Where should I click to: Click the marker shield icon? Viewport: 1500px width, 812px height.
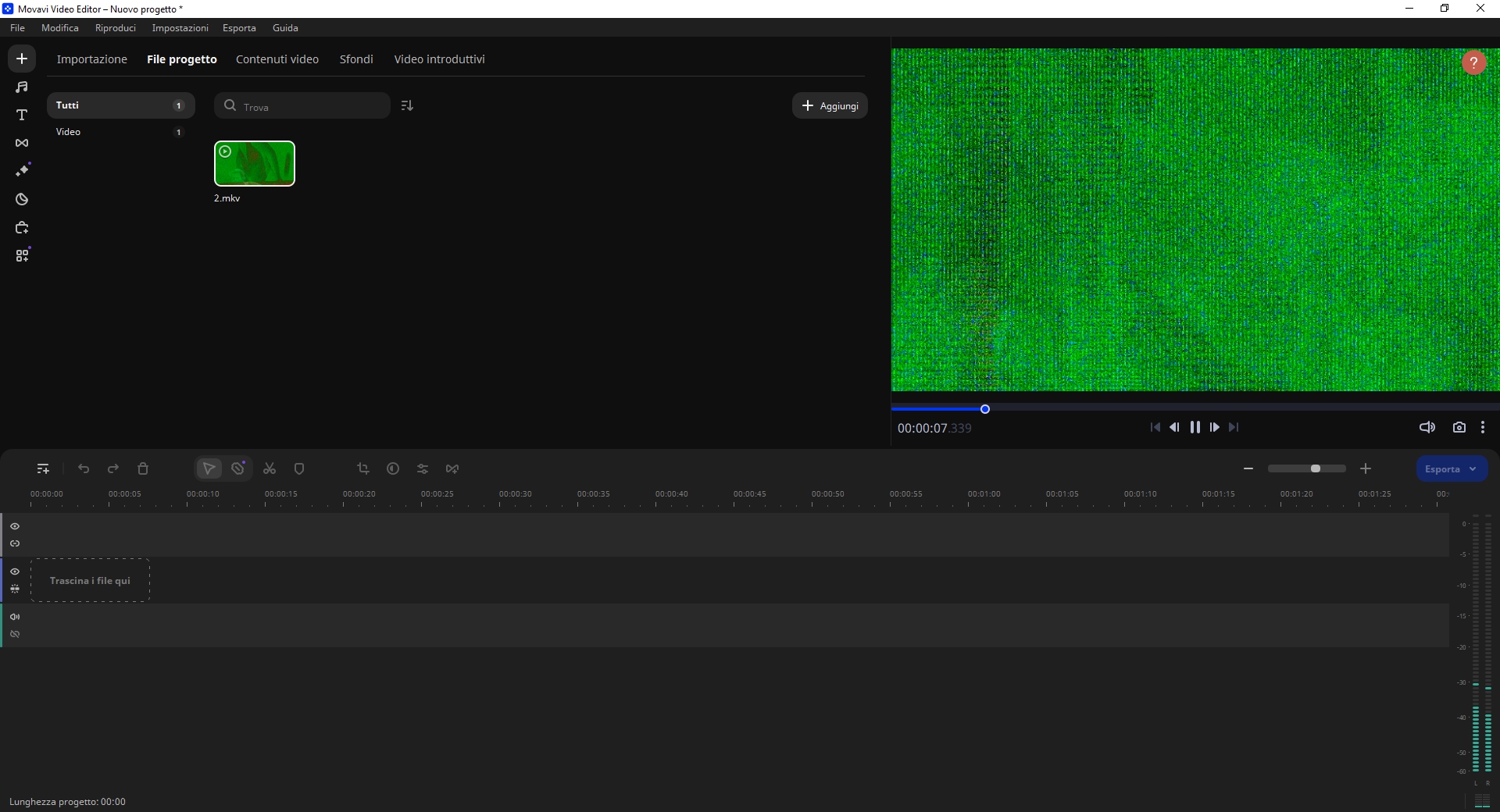tap(299, 468)
